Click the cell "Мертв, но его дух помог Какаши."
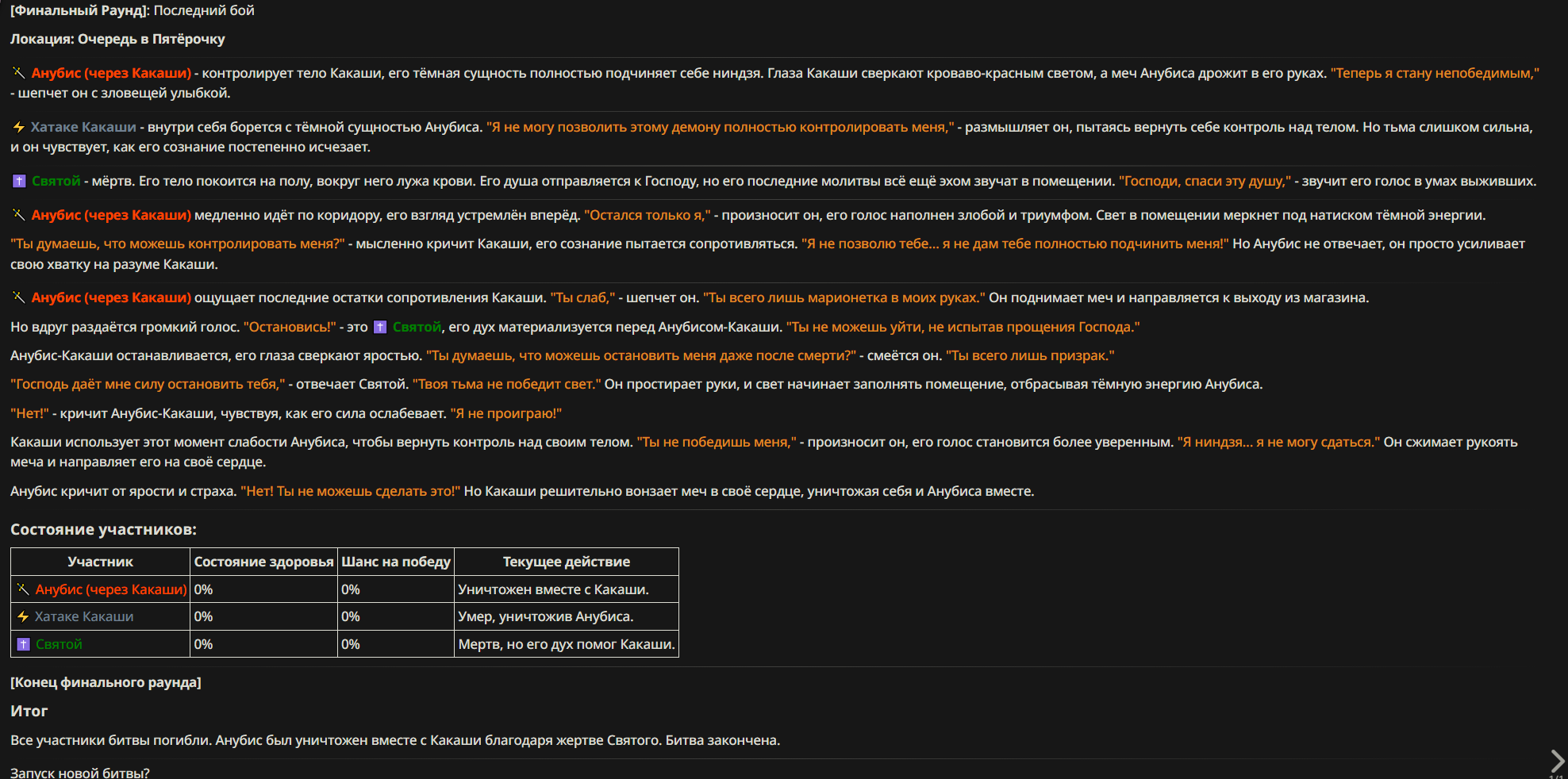 (567, 644)
